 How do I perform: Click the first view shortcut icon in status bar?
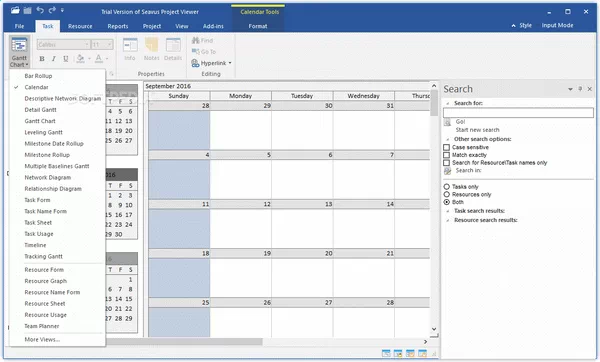[386, 354]
